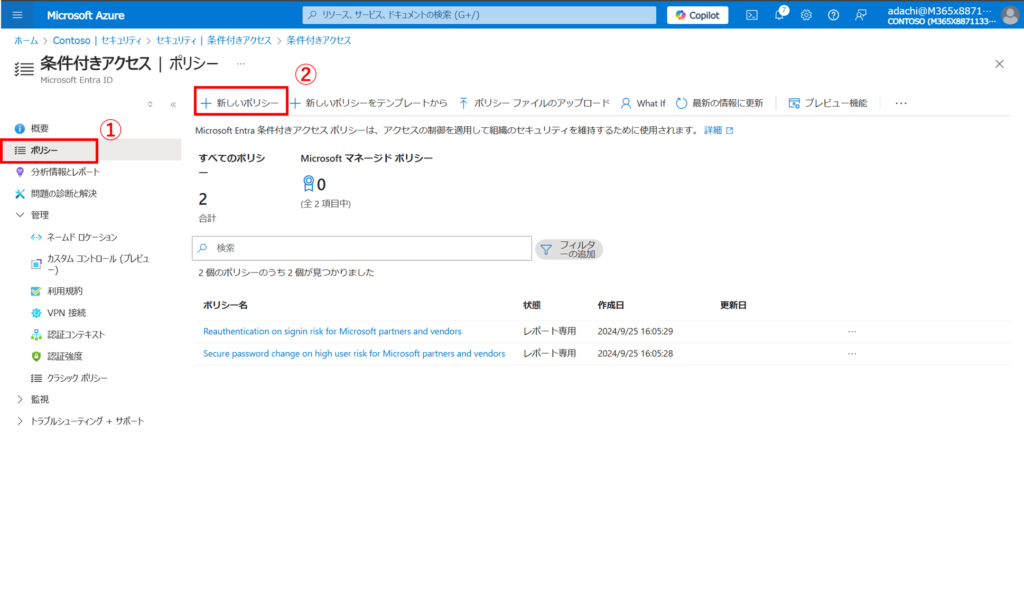Open the What If tool
Viewport: 1024px width, 594px height.
(643, 103)
